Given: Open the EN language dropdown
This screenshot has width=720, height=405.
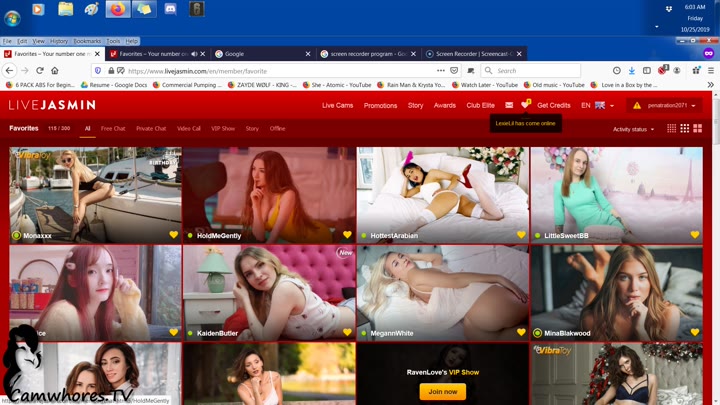Looking at the screenshot, I should pyautogui.click(x=597, y=105).
